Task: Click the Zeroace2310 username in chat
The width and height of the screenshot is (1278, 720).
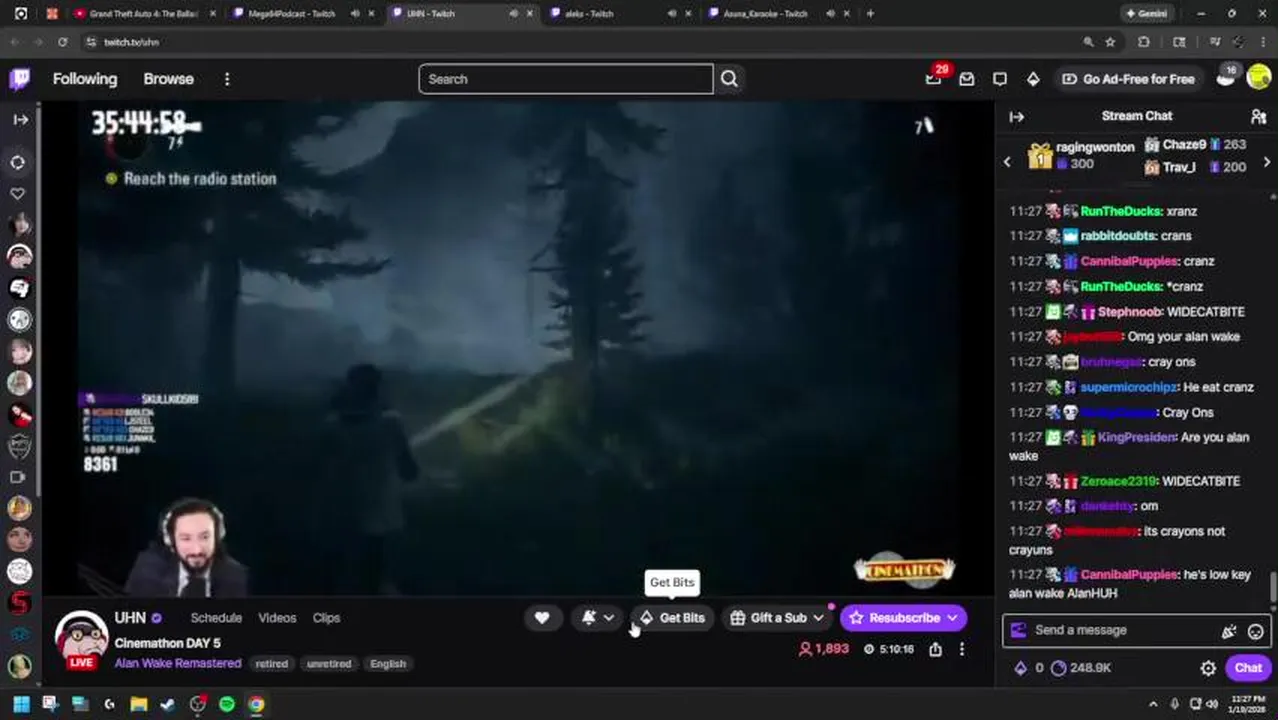Action: click(x=1118, y=481)
